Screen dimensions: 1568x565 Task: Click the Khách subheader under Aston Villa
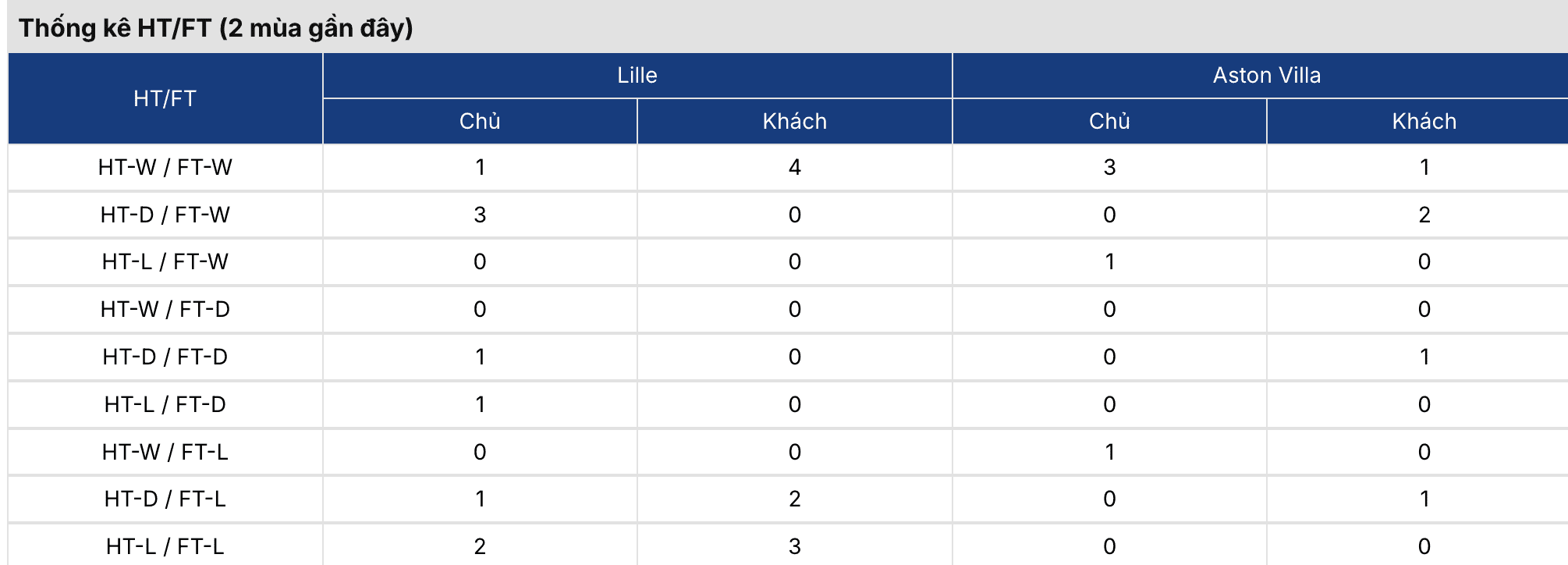1424,121
